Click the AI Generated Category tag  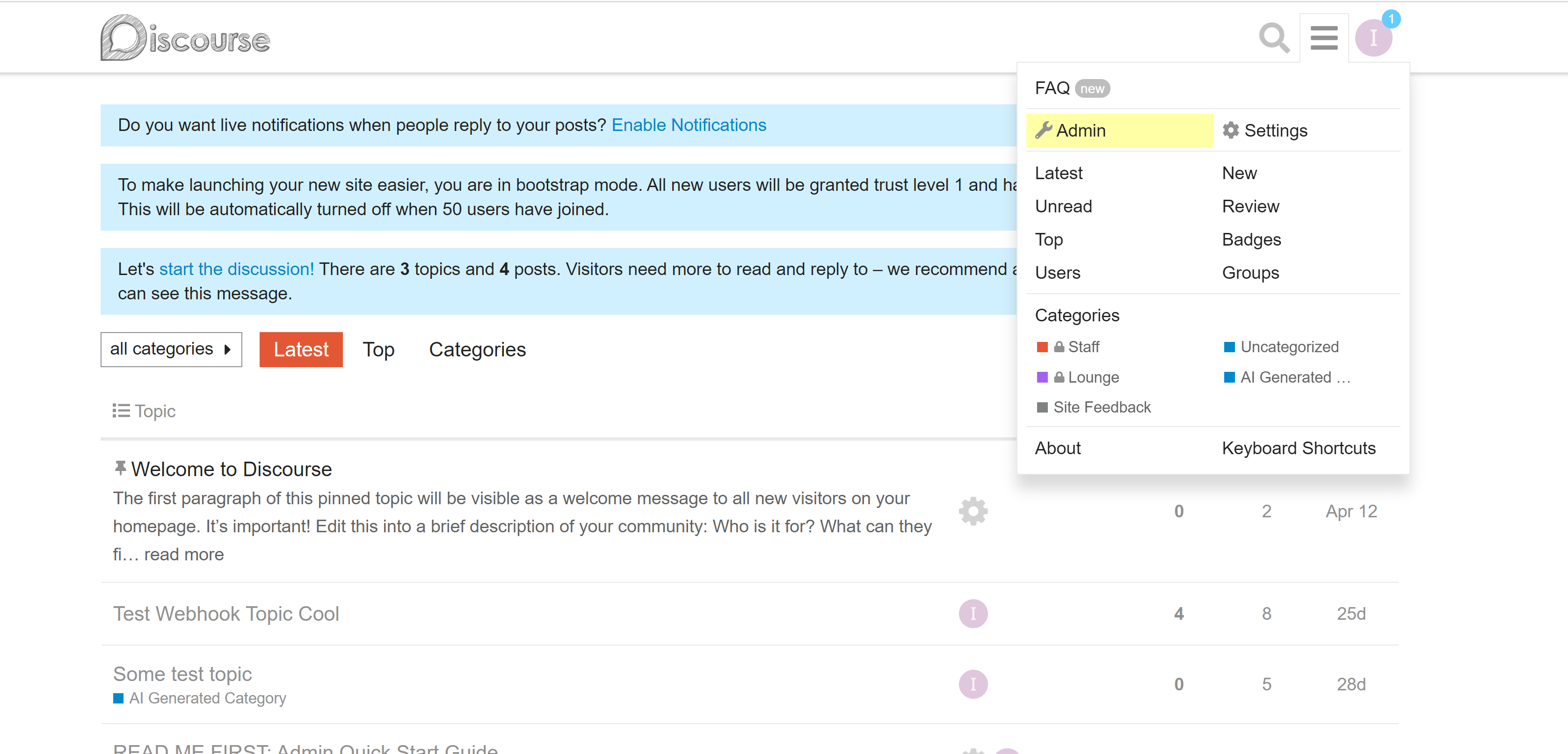click(207, 698)
